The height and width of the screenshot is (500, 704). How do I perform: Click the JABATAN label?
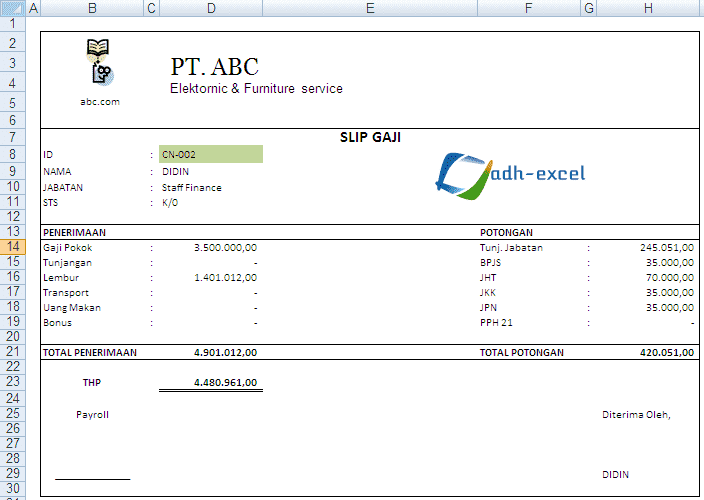pyautogui.click(x=63, y=188)
